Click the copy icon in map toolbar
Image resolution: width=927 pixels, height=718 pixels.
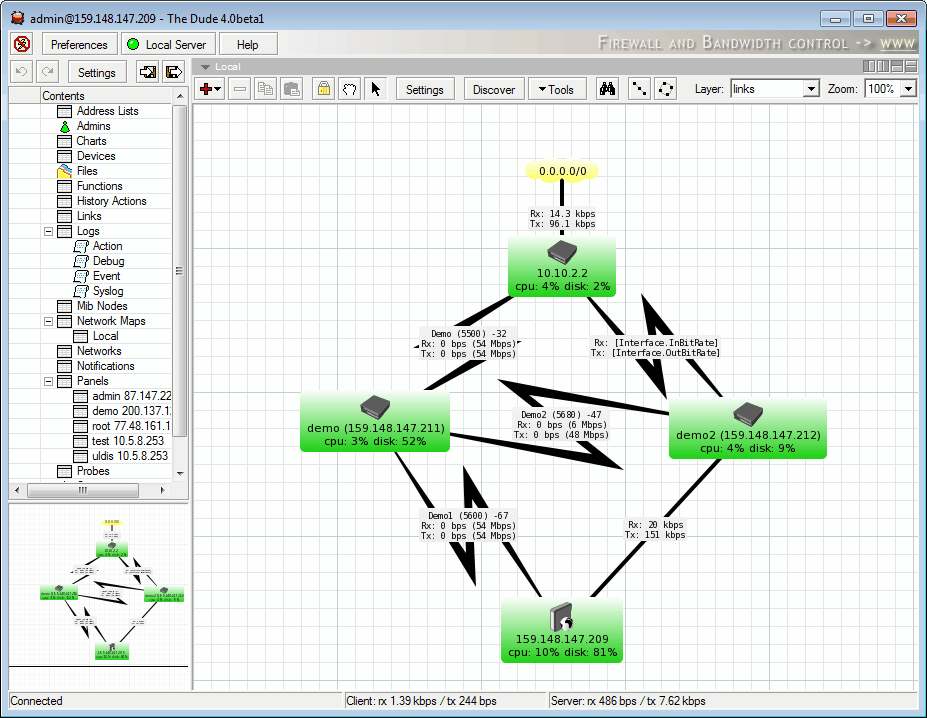click(266, 89)
